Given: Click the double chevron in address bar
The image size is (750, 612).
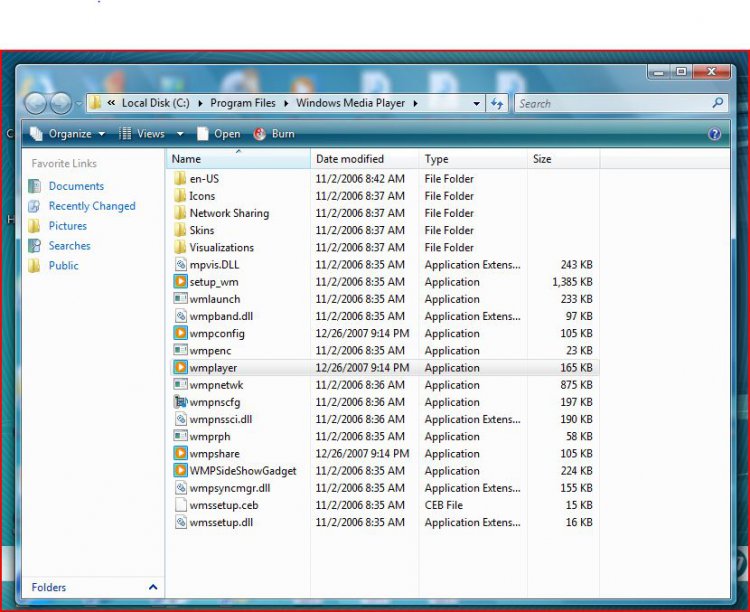Looking at the screenshot, I should tap(111, 103).
